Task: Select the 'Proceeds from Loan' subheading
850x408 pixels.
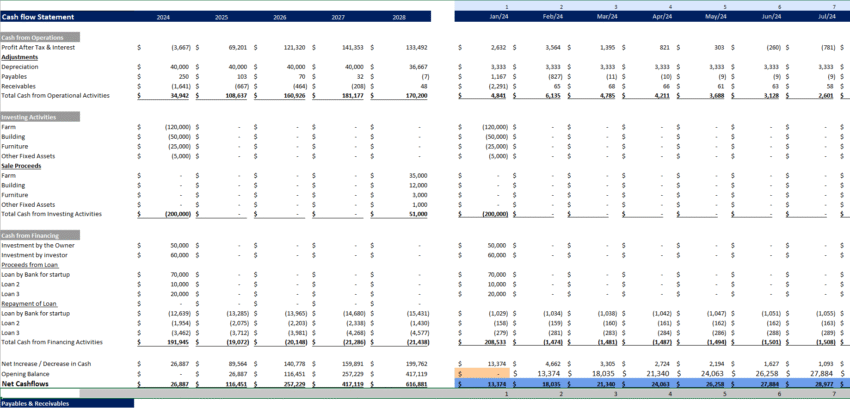Action: click(x=31, y=265)
